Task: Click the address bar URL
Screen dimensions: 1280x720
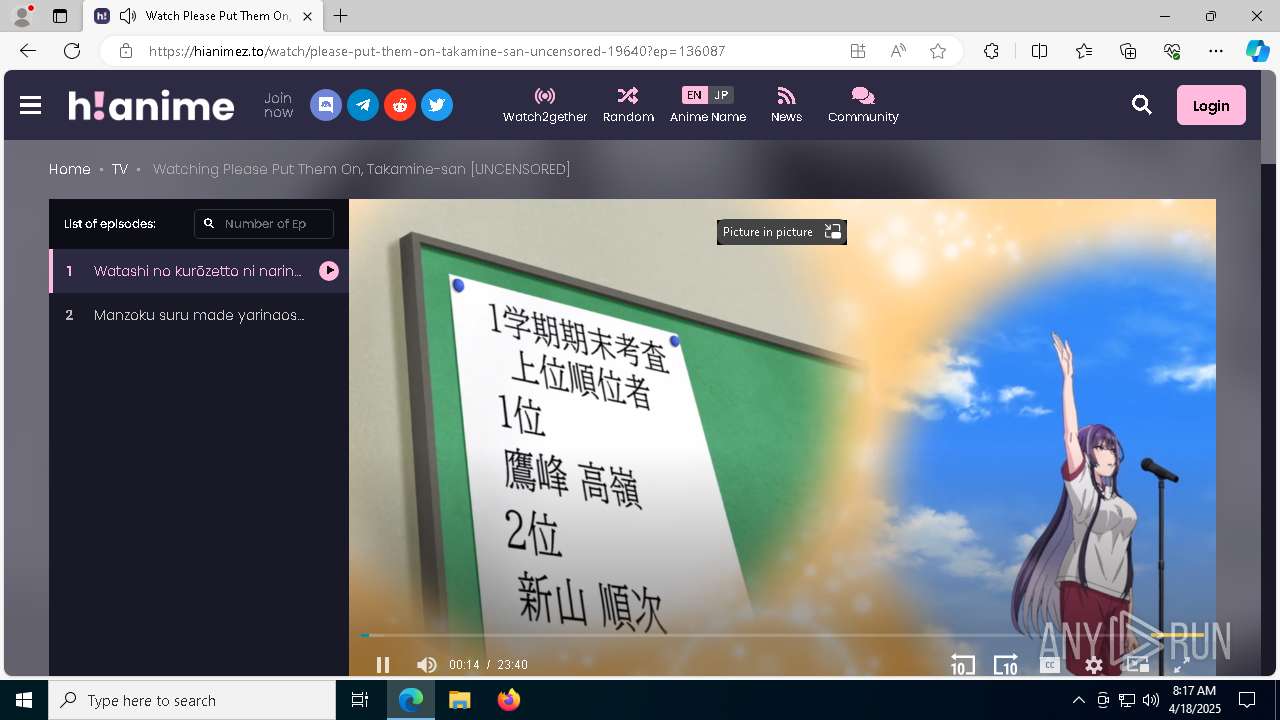Action: point(437,51)
